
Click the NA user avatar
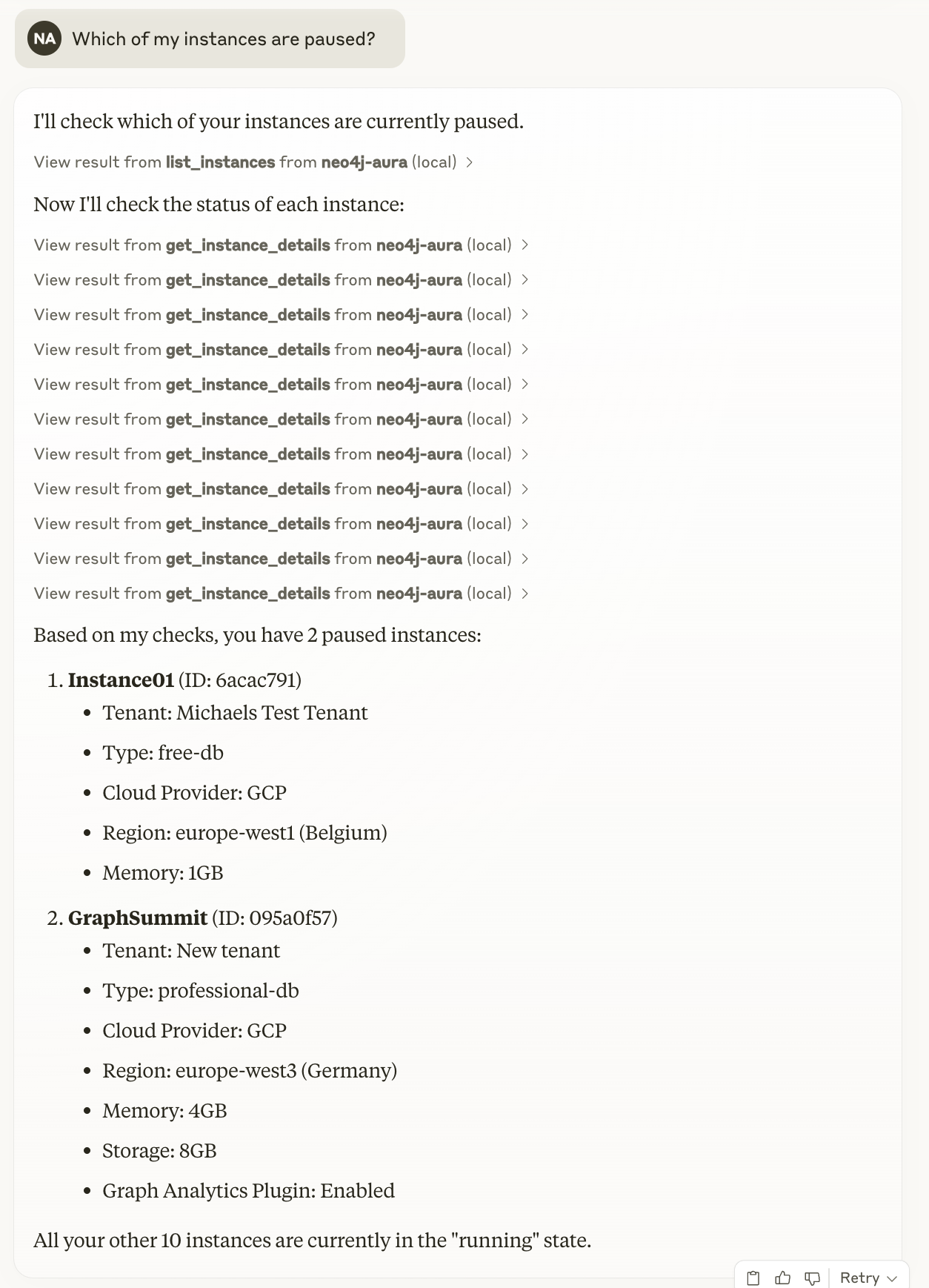[44, 39]
